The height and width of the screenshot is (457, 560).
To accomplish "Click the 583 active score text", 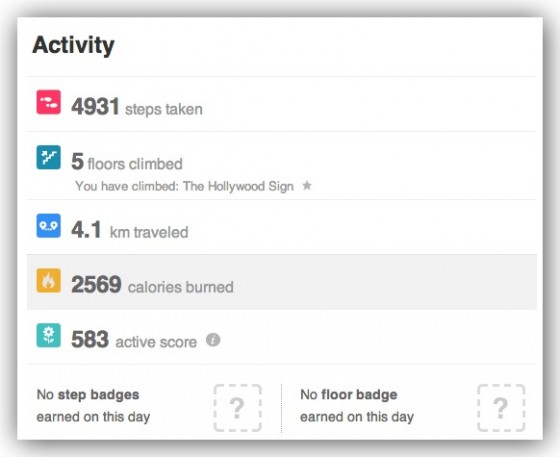I will (134, 340).
